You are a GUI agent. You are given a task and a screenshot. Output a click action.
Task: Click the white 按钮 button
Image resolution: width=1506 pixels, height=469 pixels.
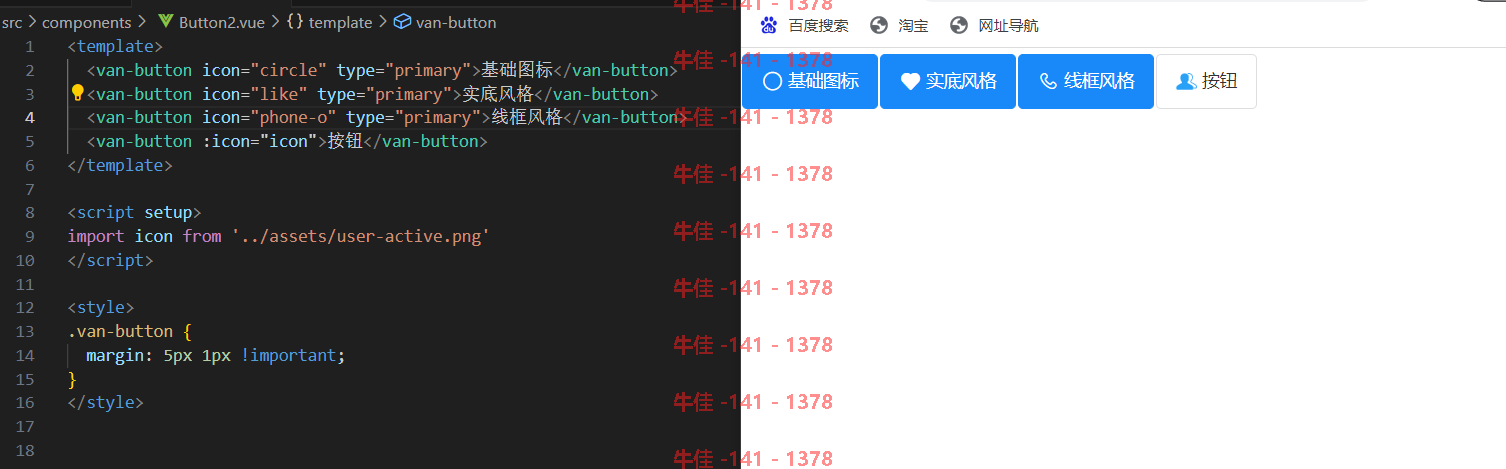pyautogui.click(x=1206, y=81)
